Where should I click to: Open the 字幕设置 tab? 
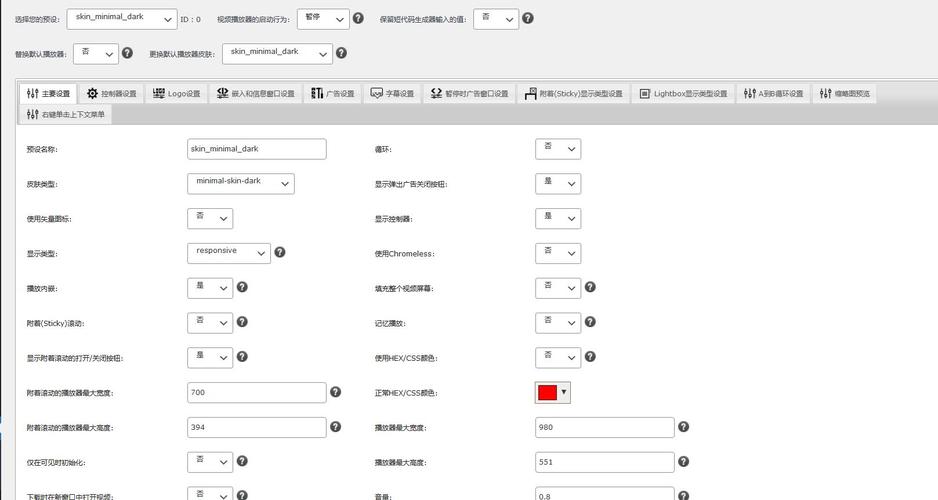click(392, 94)
